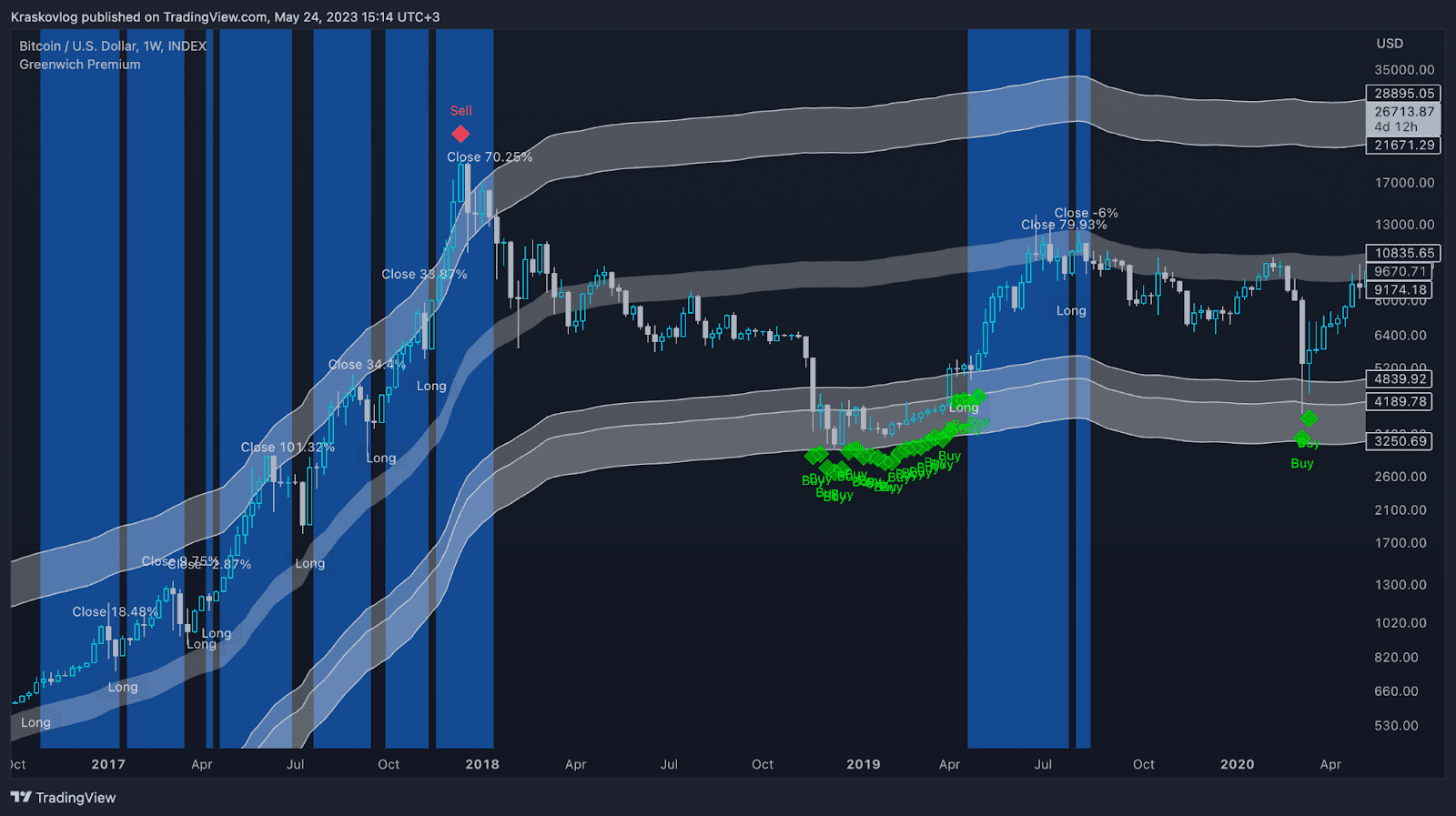Click the Close -6% trade label
This screenshot has width=1456, height=816.
click(x=1086, y=213)
